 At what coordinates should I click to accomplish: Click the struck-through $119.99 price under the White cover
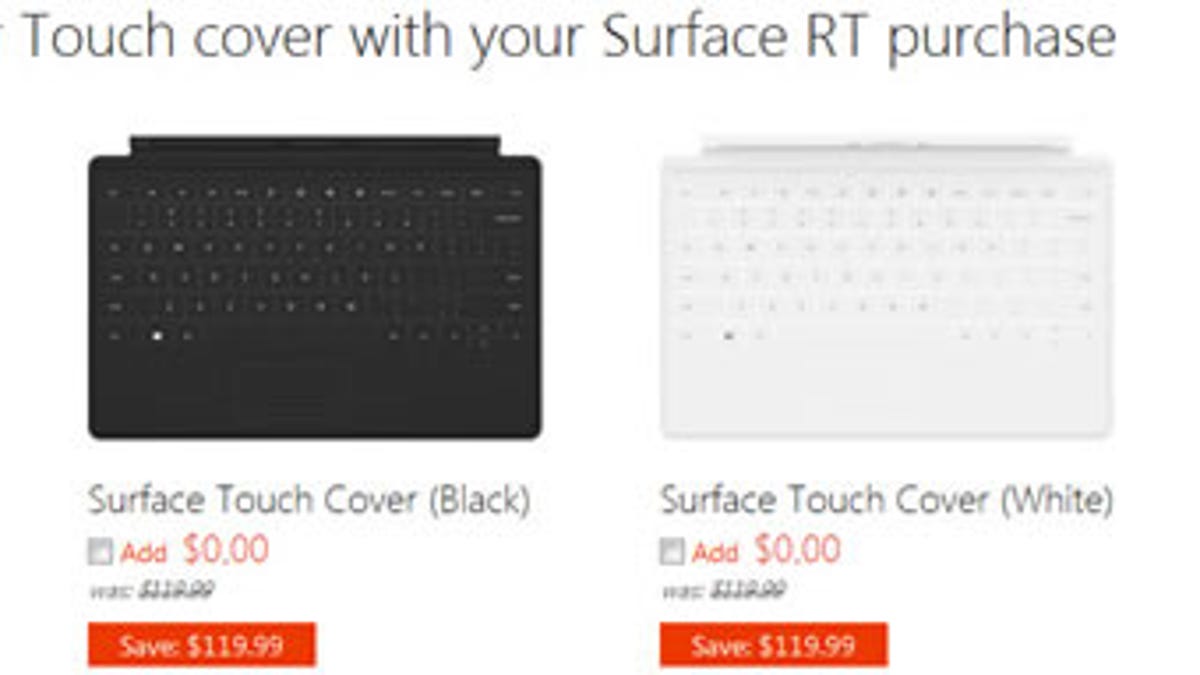point(748,590)
